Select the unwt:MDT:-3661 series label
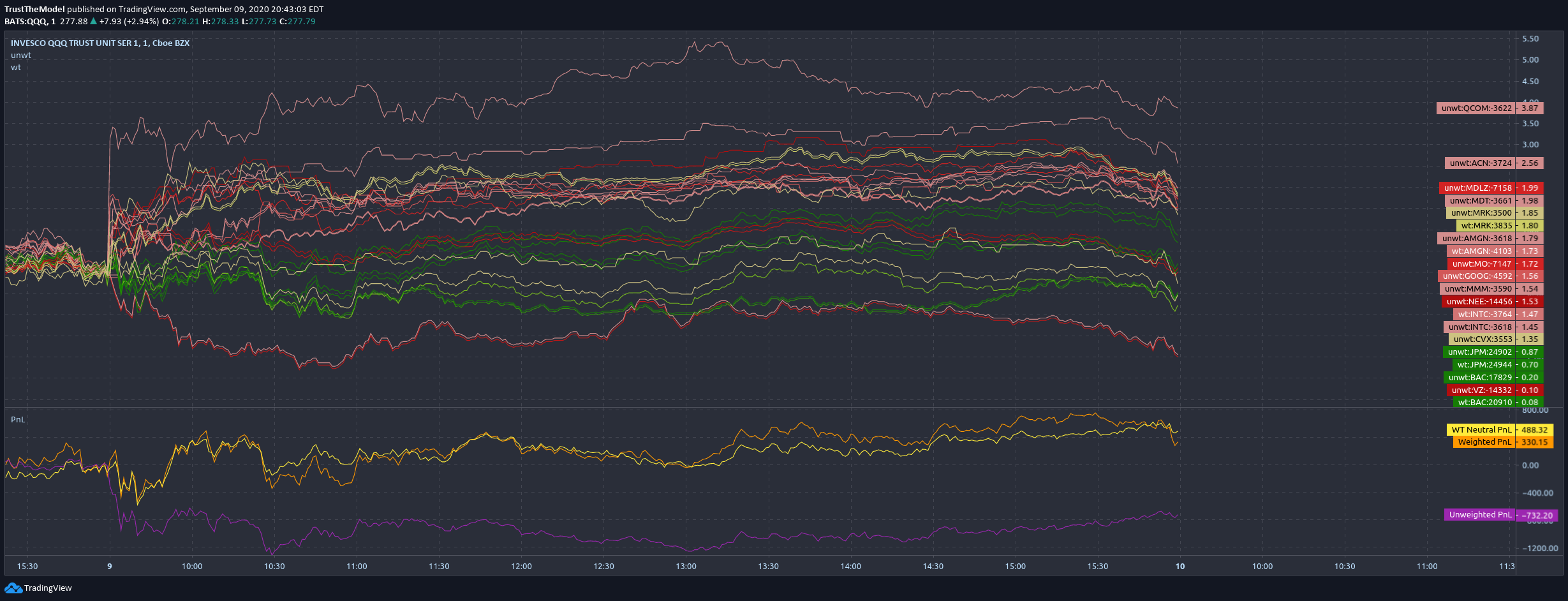1568x601 pixels. click(1480, 201)
